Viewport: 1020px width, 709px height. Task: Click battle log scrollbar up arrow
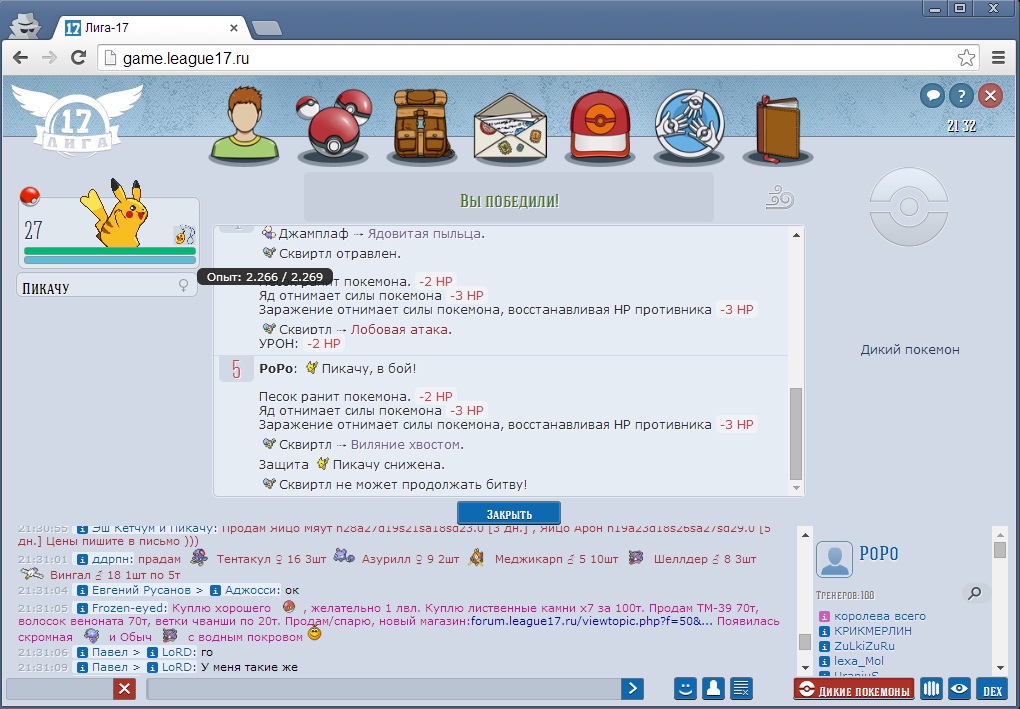tap(796, 235)
